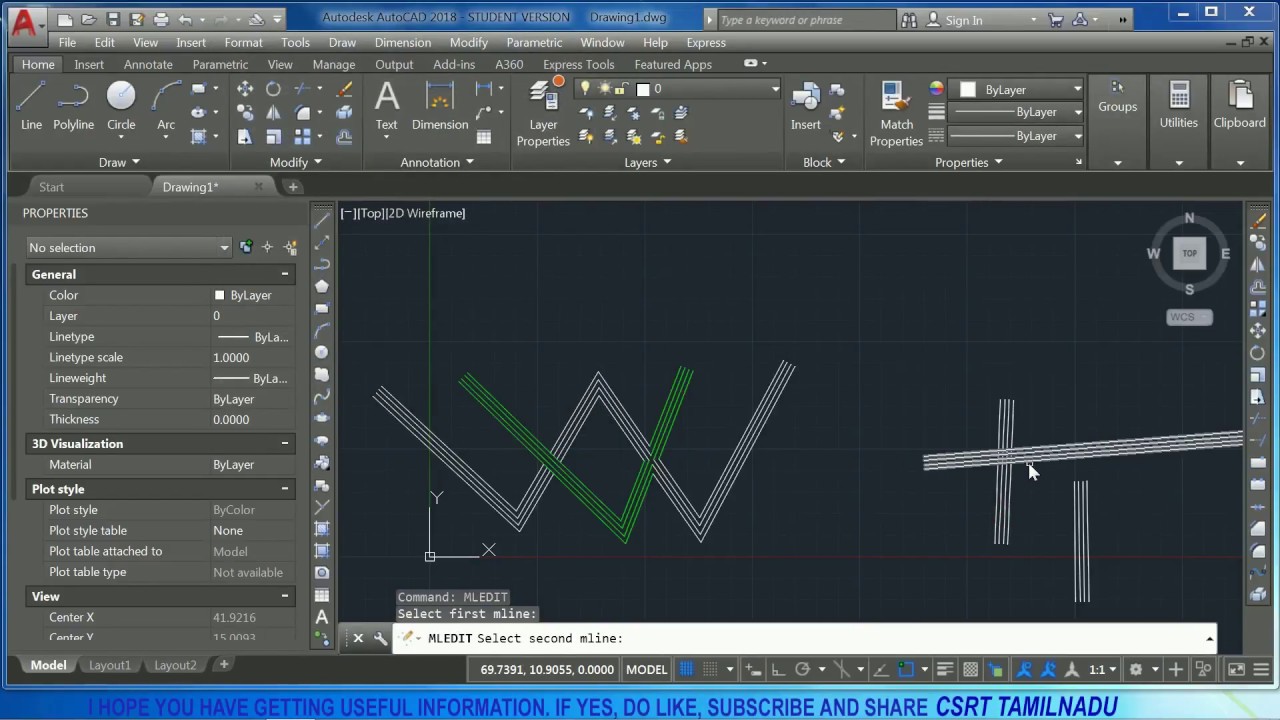Click the Scale tool icon
Image resolution: width=1280 pixels, height=720 pixels.
[x=273, y=137]
